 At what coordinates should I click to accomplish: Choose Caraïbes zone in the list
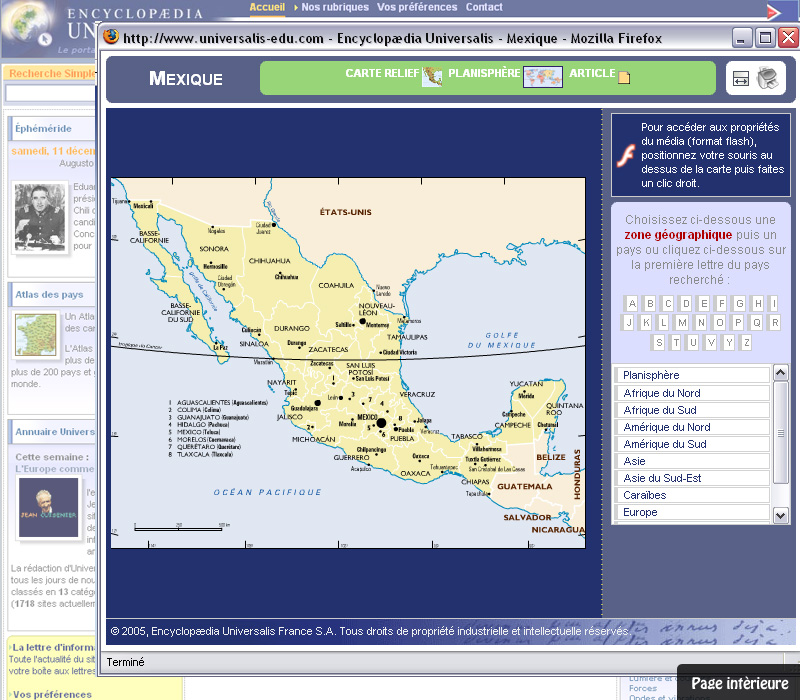(692, 495)
